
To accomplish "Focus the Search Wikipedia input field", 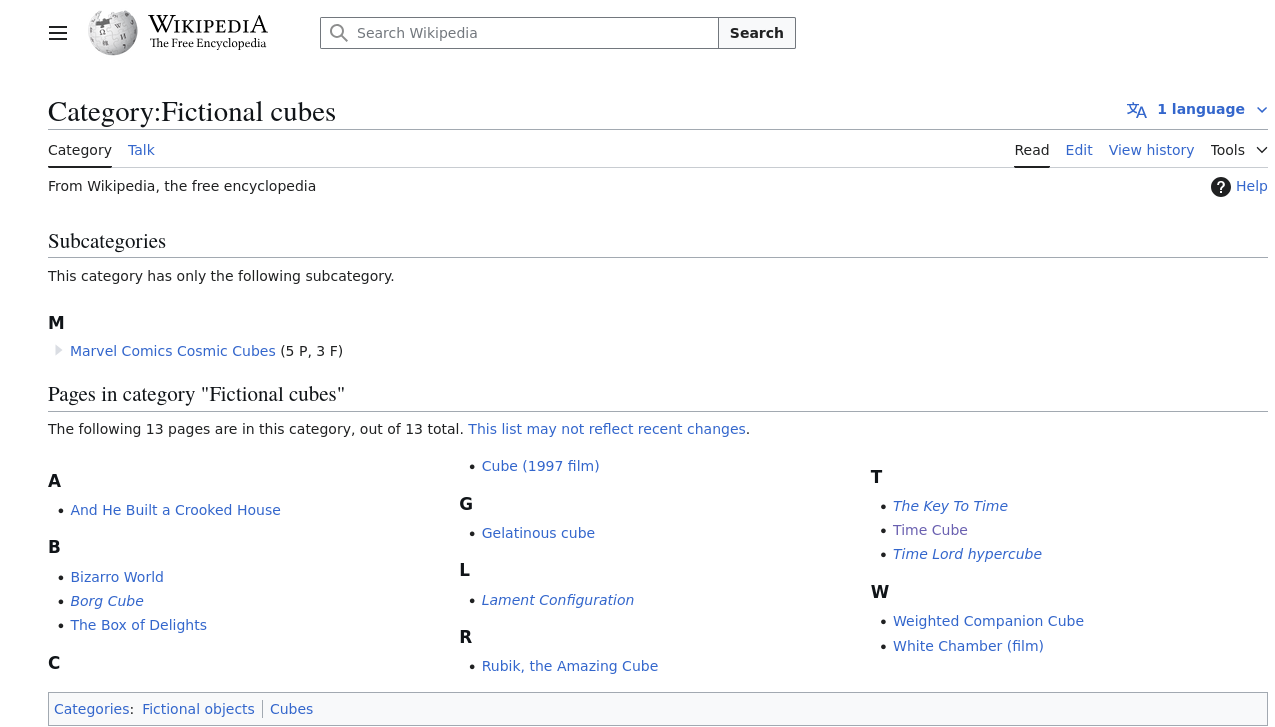I will (519, 33).
